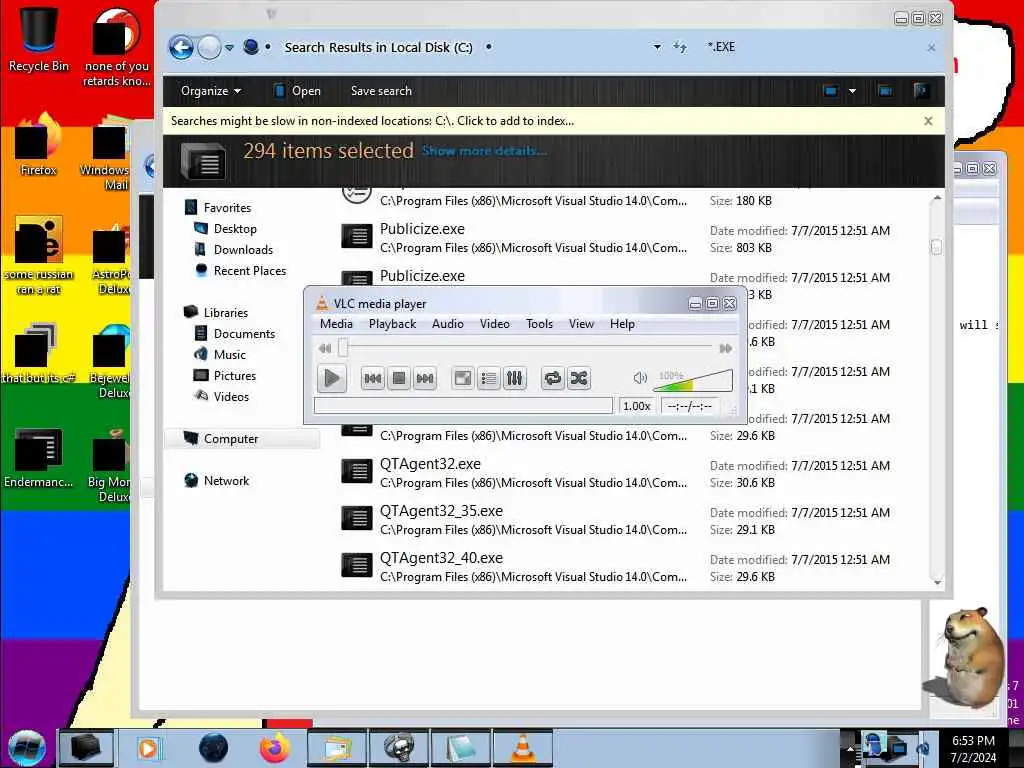Select QTAgent32_35.exe file entry
The width and height of the screenshot is (1024, 768).
(630, 520)
